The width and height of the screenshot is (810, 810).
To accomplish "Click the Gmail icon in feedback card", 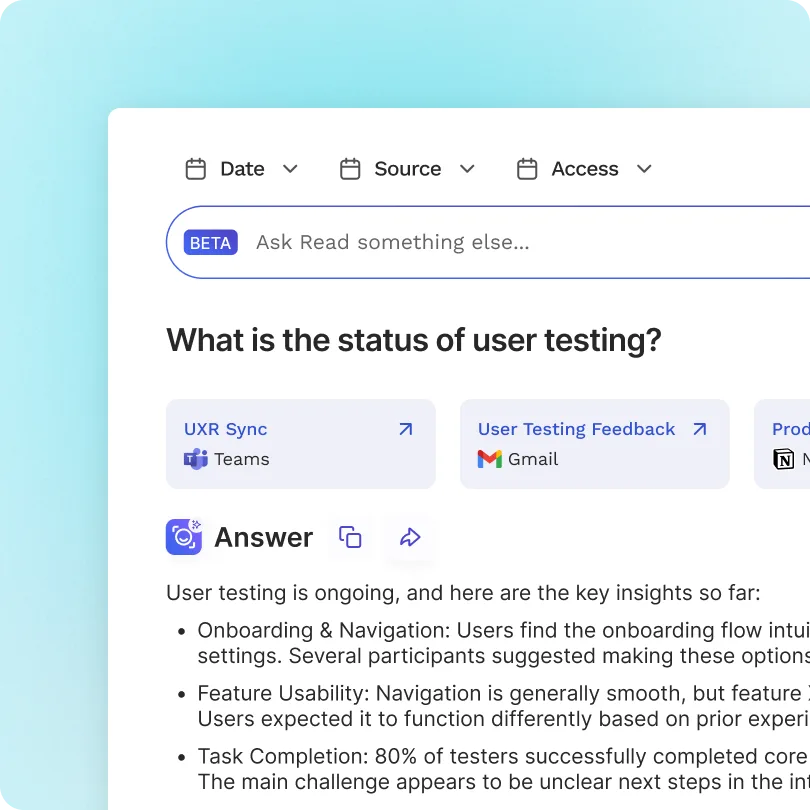I will pyautogui.click(x=490, y=459).
